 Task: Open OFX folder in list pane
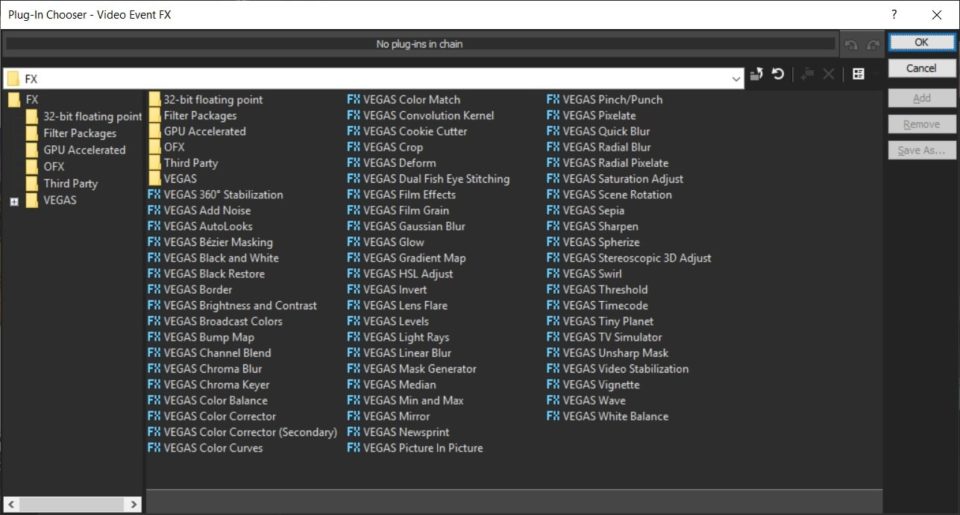[167, 148]
